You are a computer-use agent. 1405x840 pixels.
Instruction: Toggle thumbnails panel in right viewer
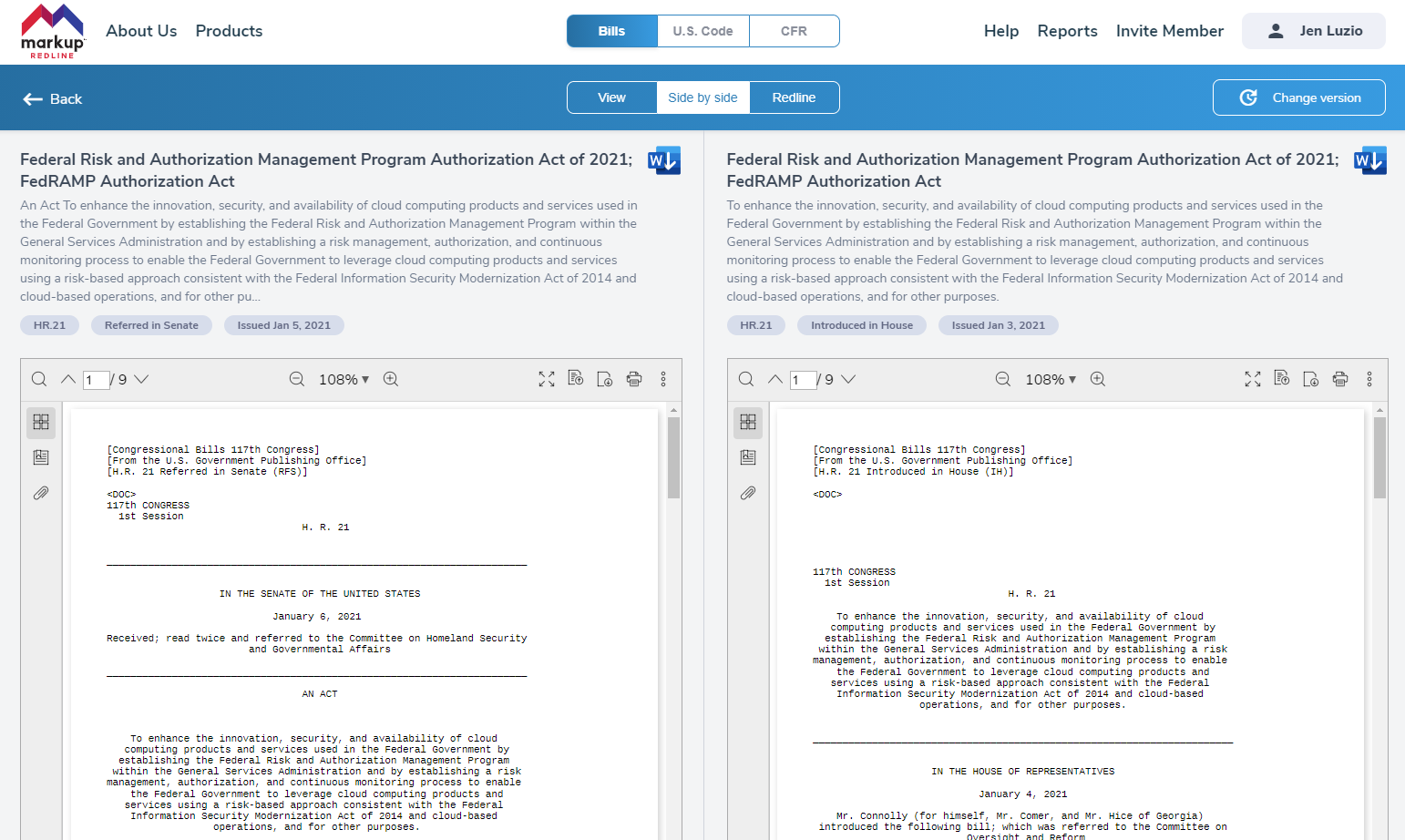(748, 422)
